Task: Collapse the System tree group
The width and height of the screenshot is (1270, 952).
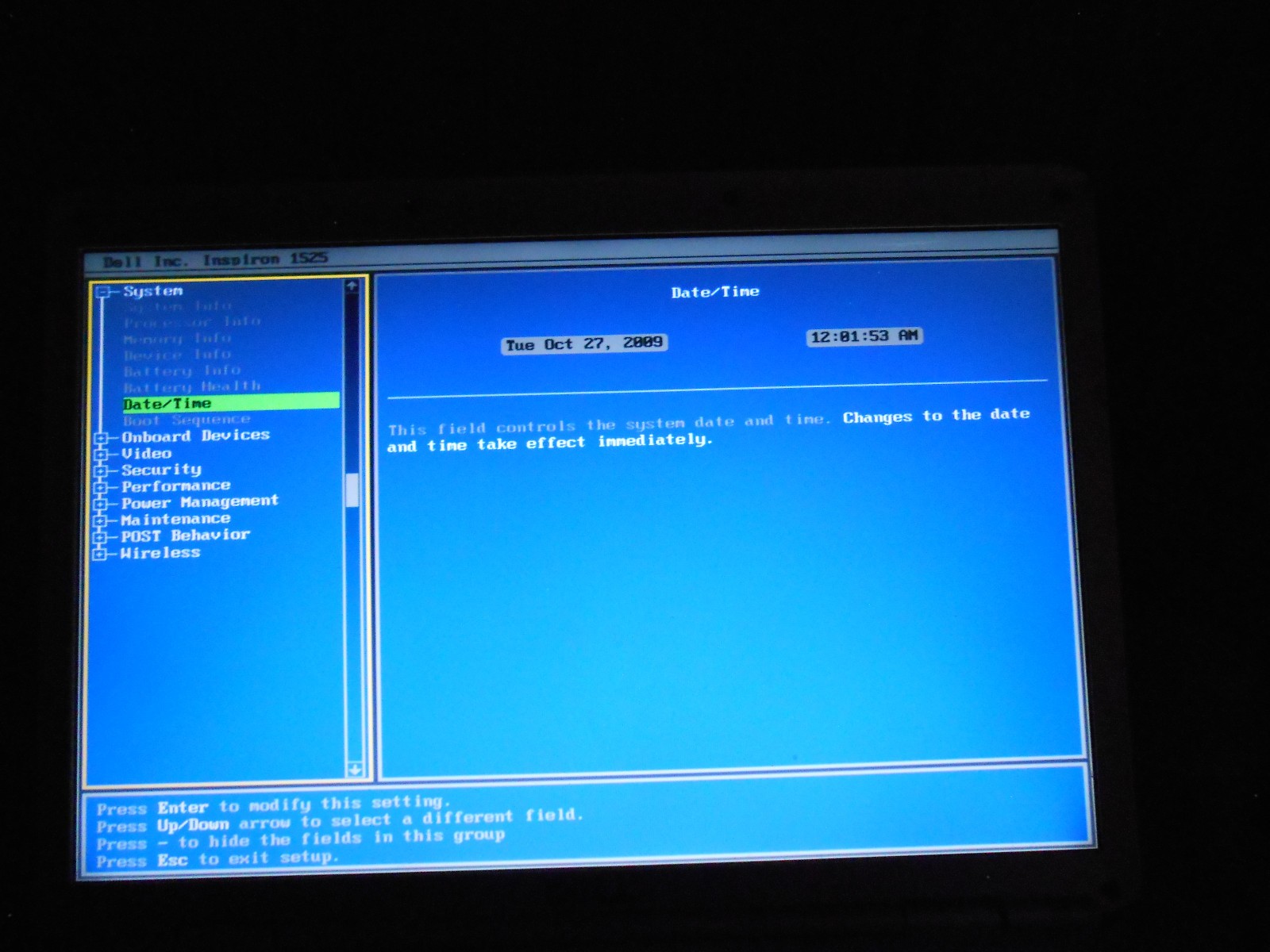Action: [102, 293]
